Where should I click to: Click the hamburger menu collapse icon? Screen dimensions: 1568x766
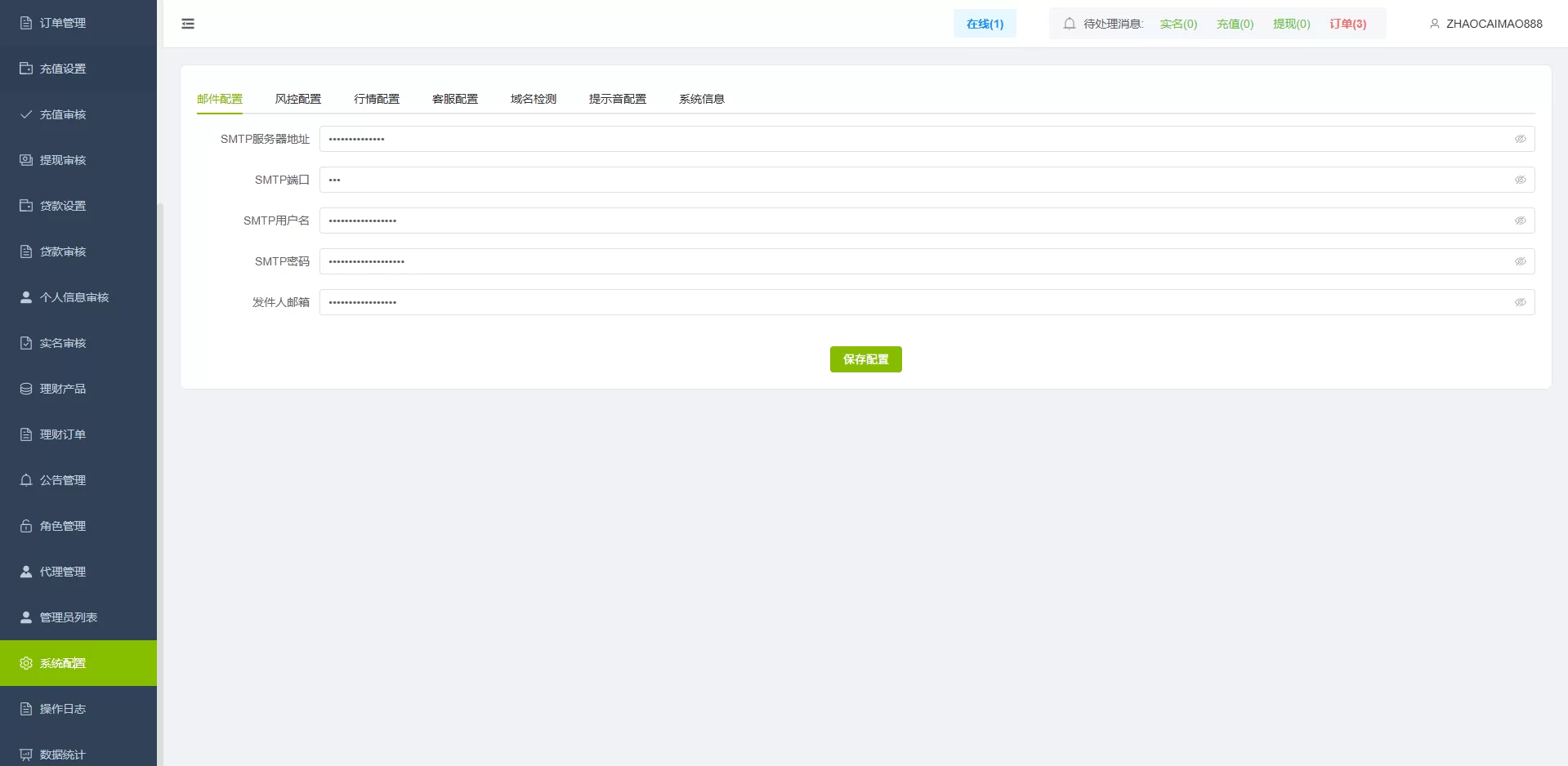pos(188,24)
